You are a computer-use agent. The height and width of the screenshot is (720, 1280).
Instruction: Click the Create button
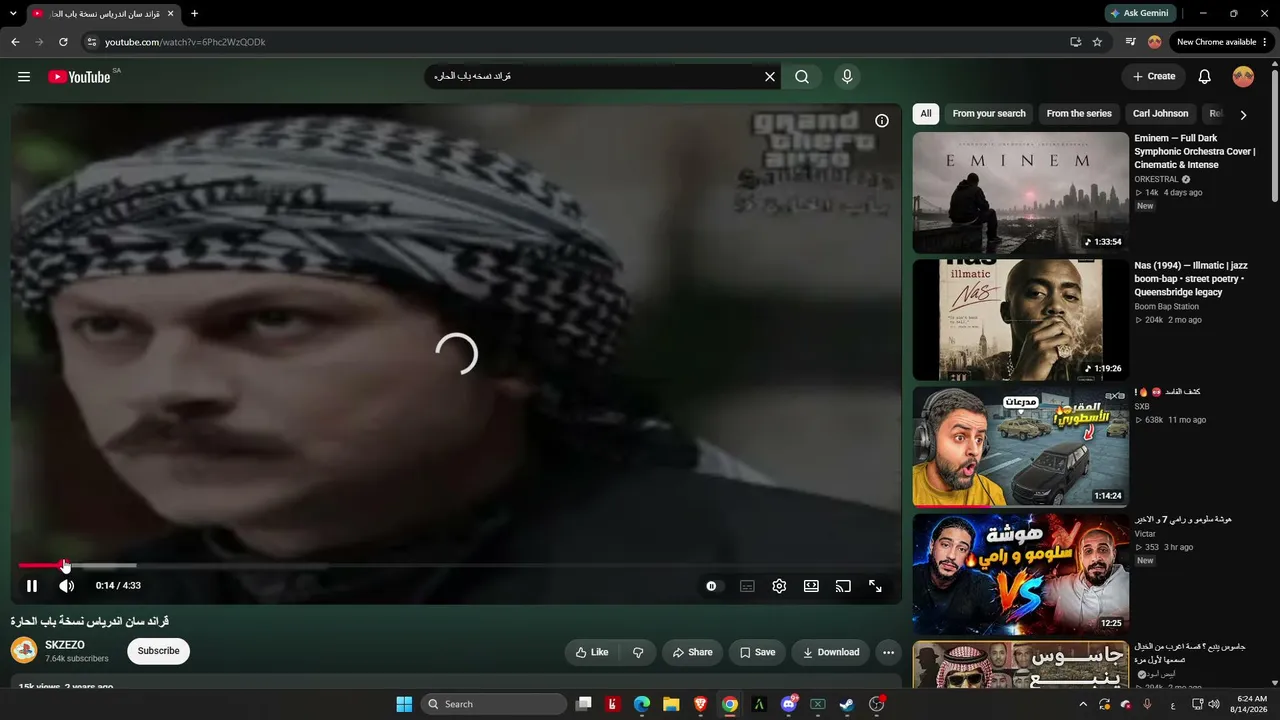pos(1153,77)
